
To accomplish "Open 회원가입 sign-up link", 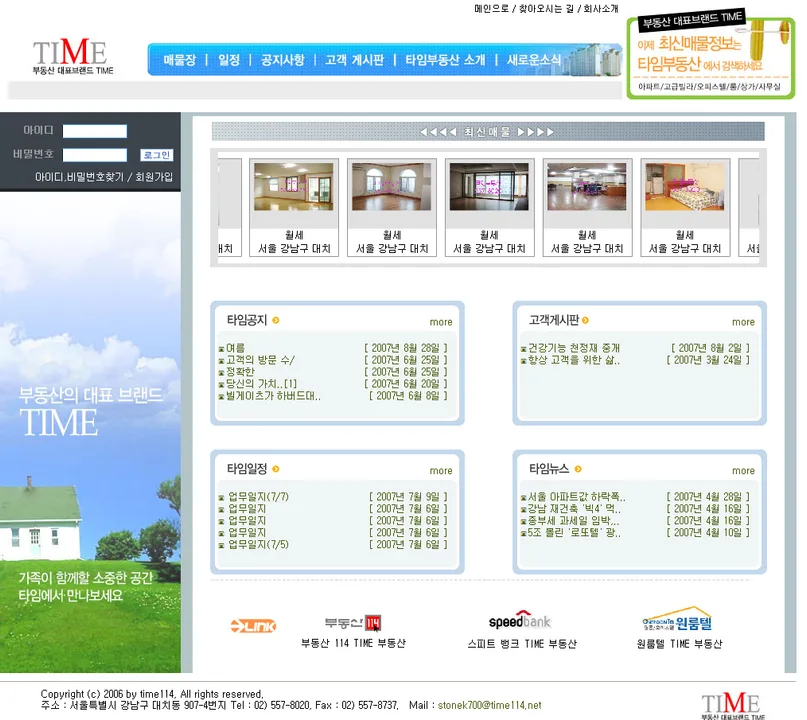I will (154, 177).
